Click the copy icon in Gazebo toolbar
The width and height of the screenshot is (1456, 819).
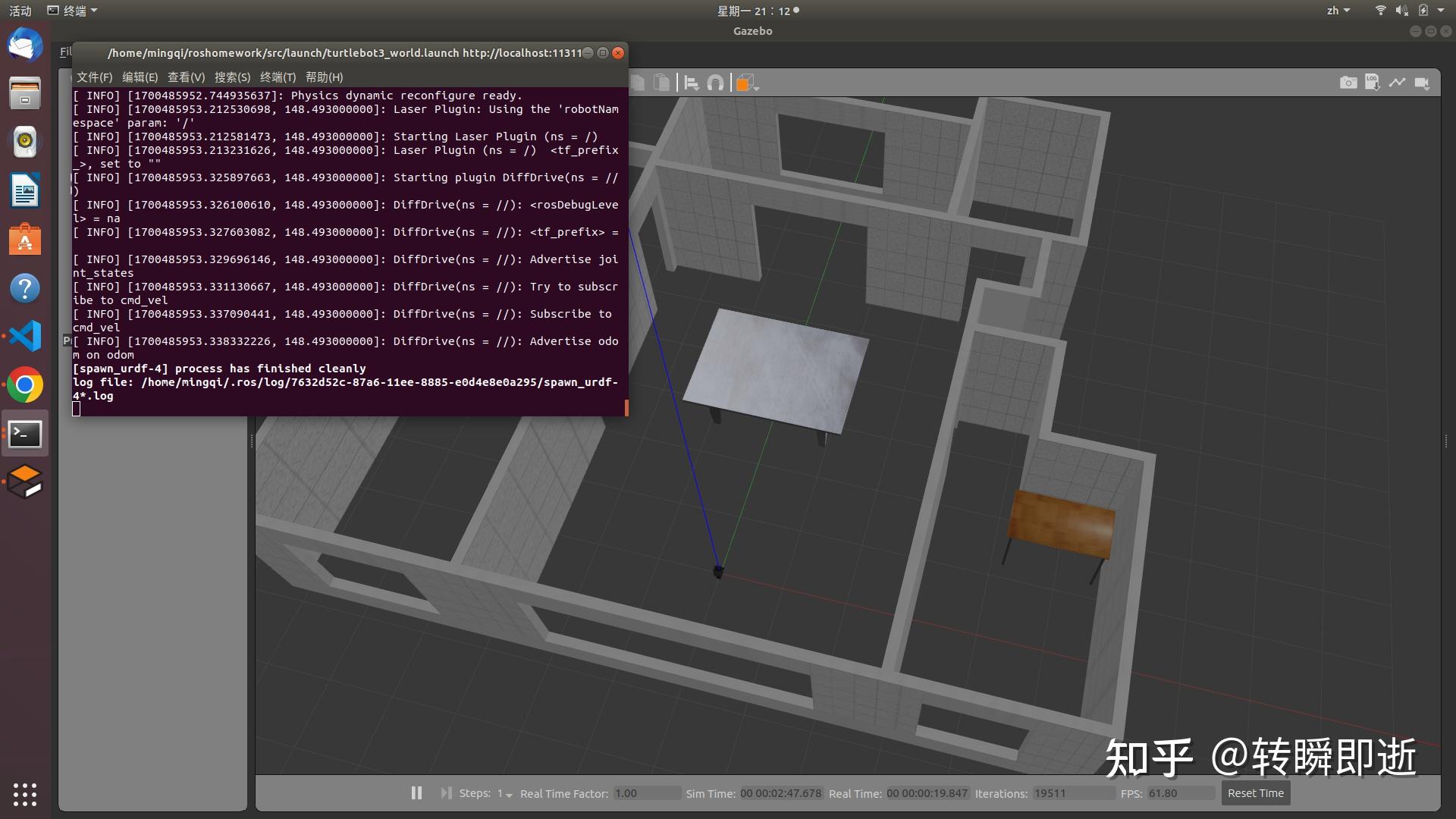pos(638,83)
